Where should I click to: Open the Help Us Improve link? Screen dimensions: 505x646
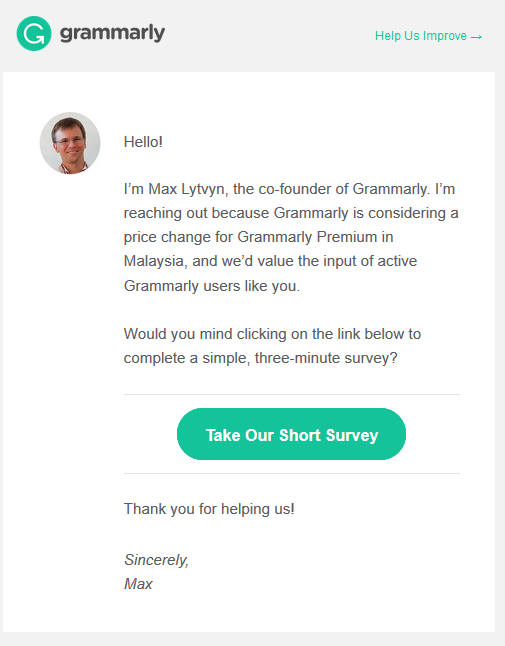coord(428,36)
